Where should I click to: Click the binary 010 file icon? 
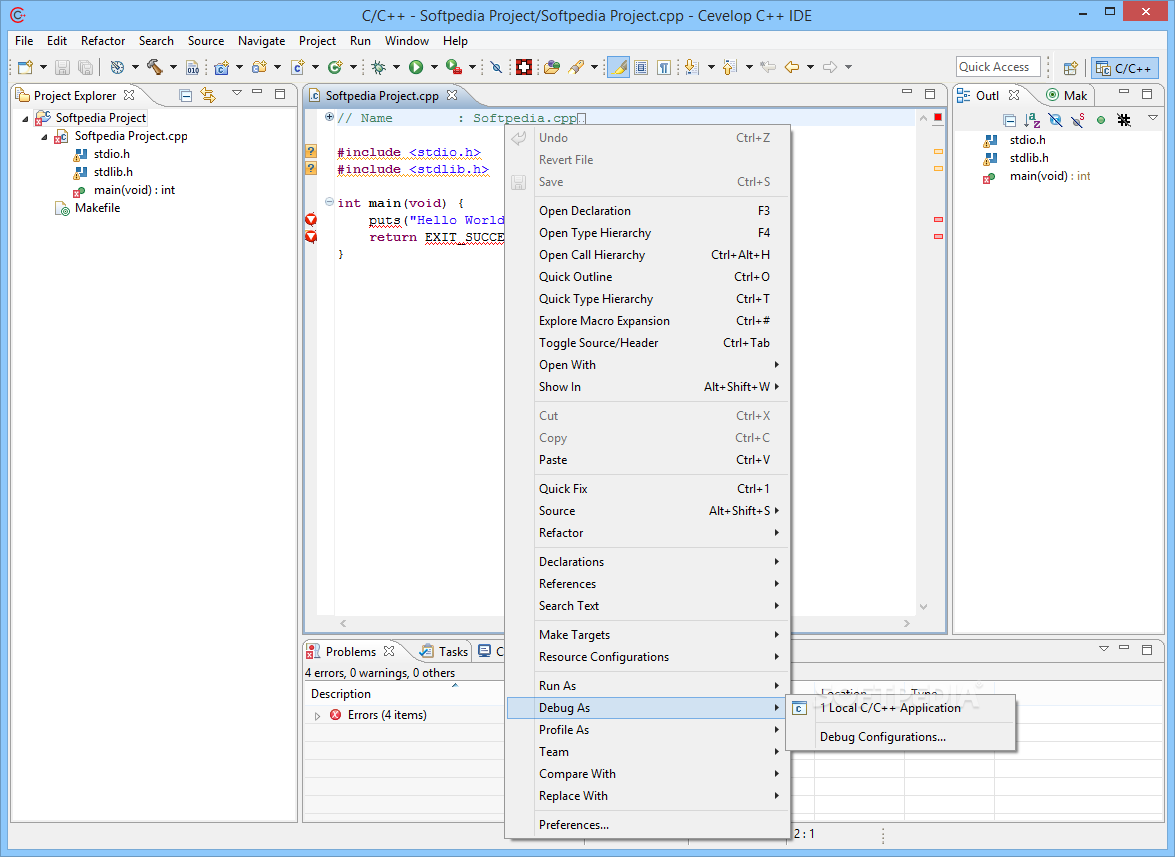(x=193, y=67)
